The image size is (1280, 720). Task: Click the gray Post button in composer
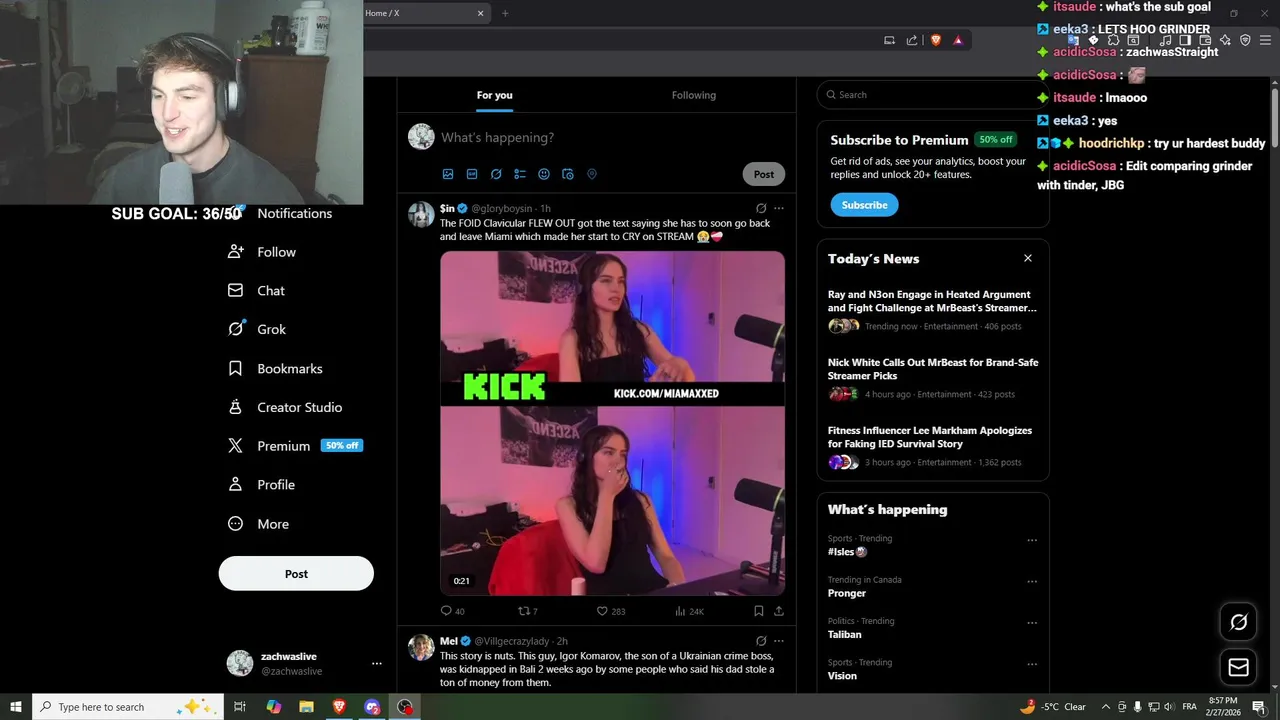tap(764, 174)
